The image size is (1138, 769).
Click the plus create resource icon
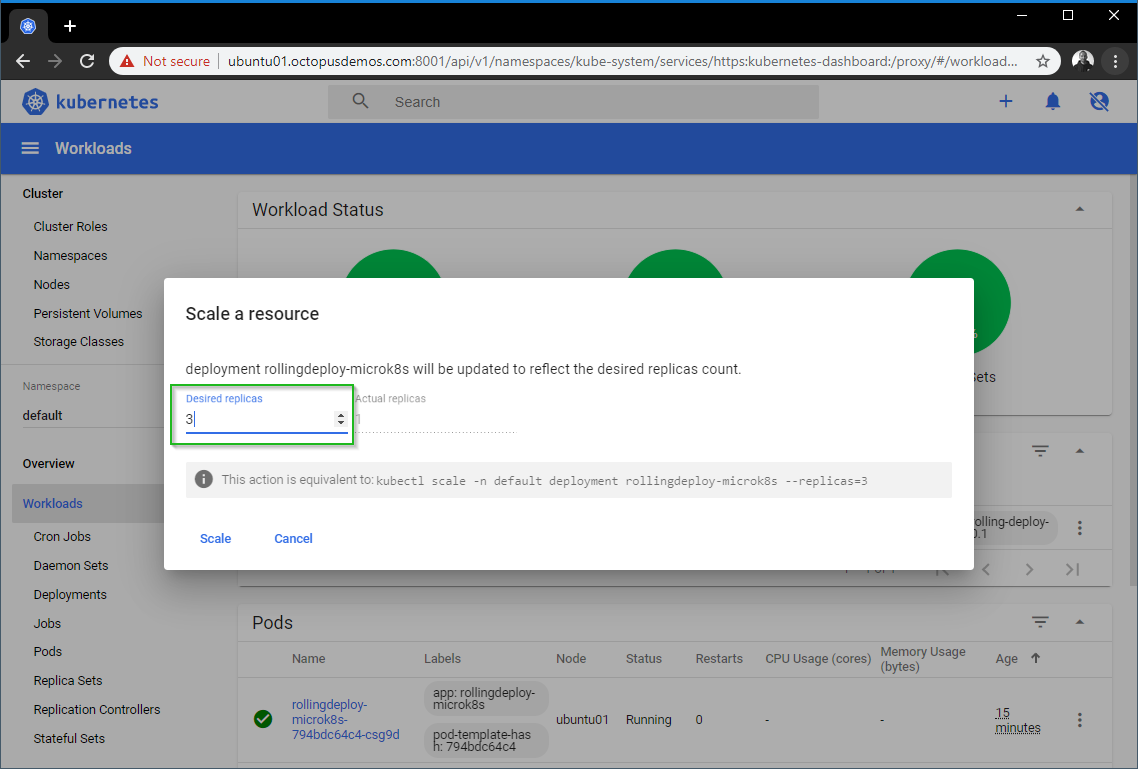coord(1006,101)
